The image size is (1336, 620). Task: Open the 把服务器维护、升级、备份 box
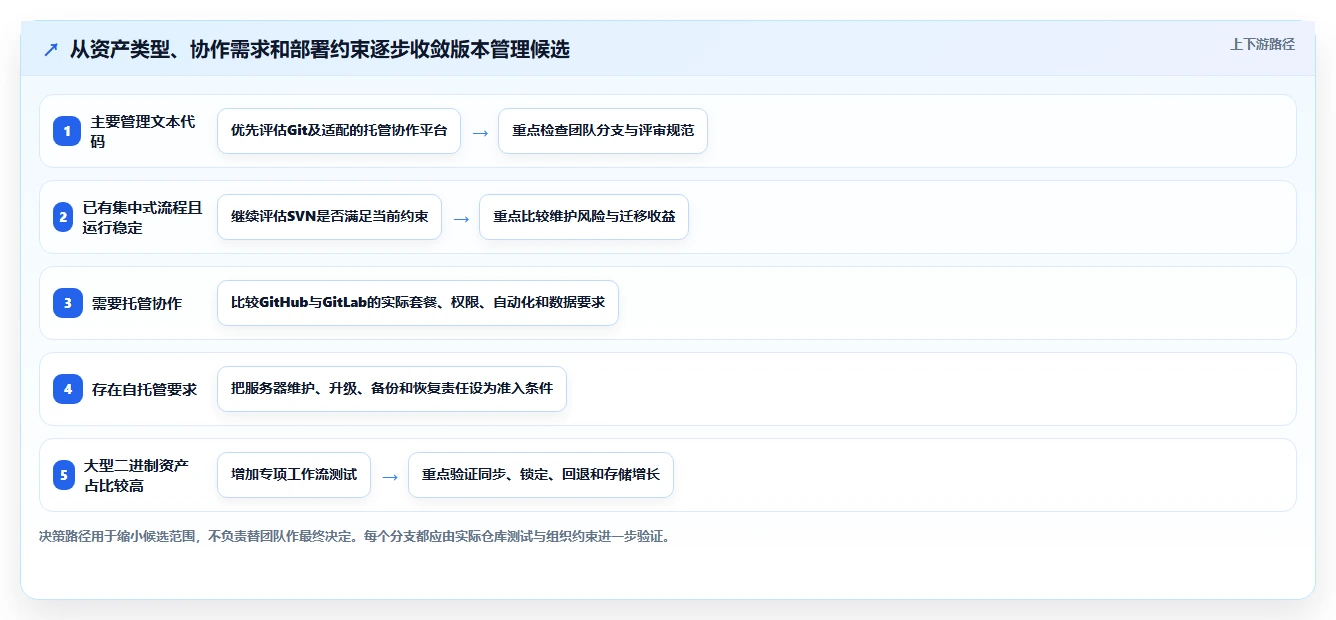pyautogui.click(x=392, y=389)
